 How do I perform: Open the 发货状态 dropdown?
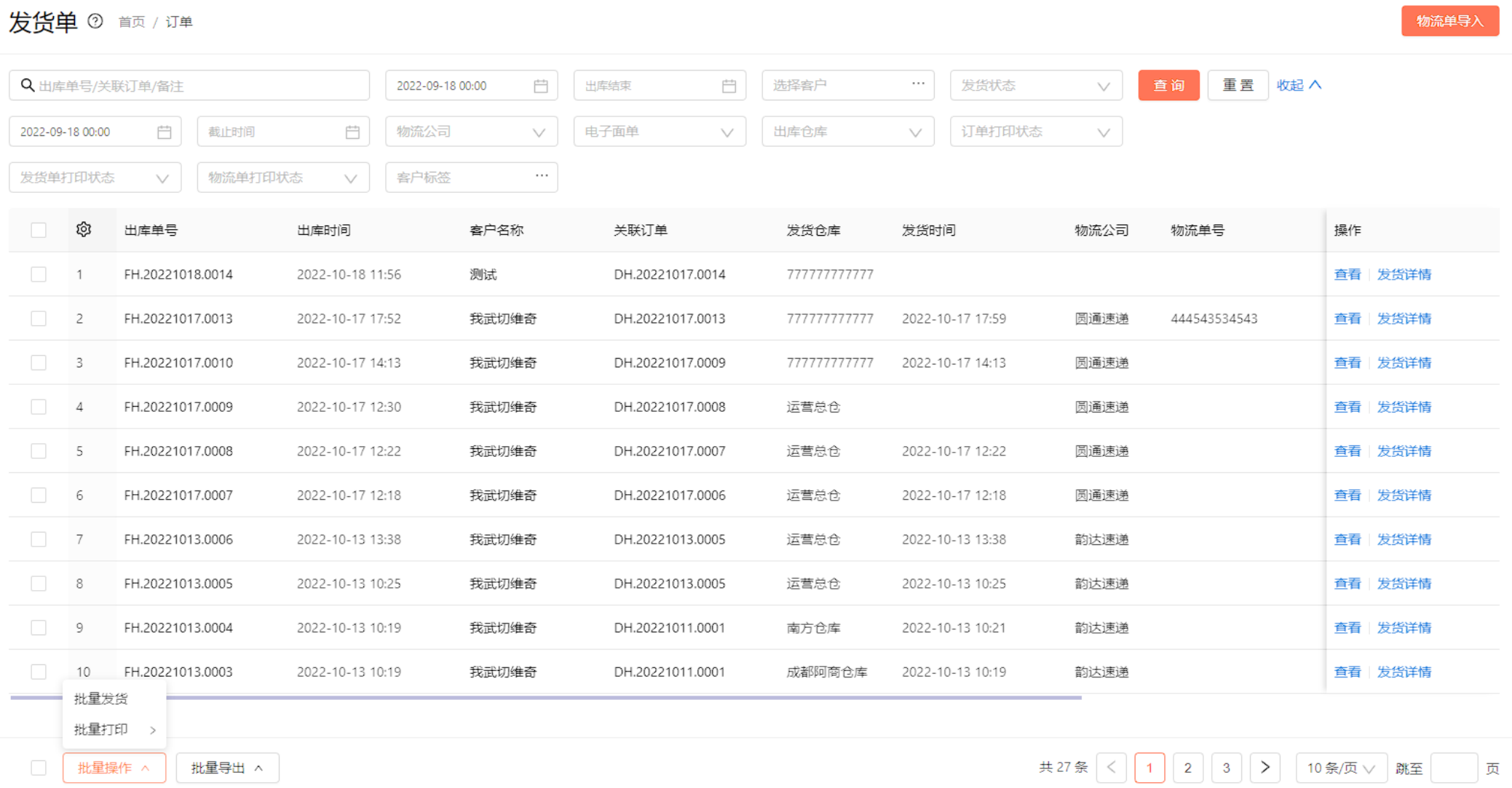coord(1036,85)
